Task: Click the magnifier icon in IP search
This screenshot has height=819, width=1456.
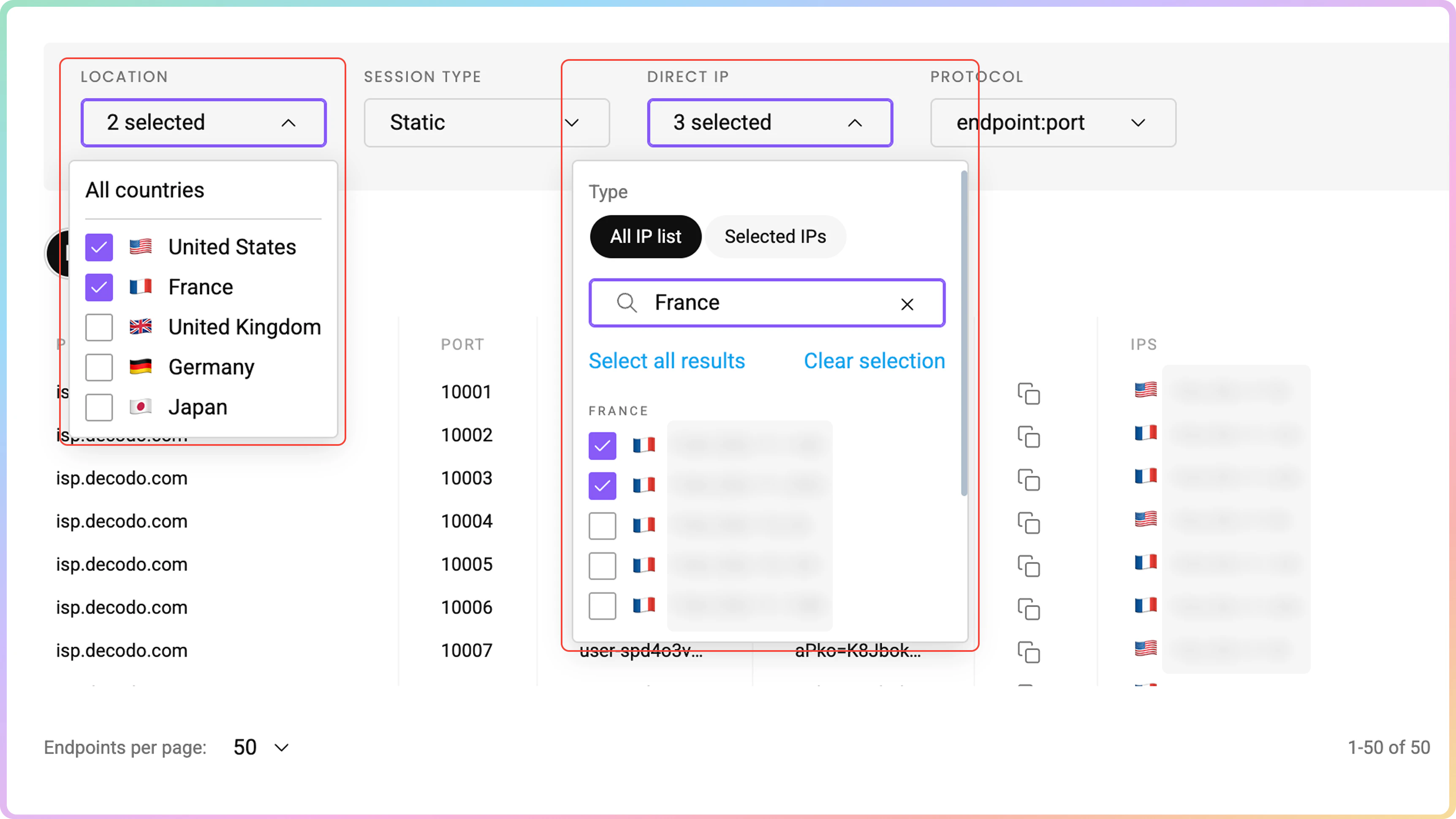Action: pos(626,303)
